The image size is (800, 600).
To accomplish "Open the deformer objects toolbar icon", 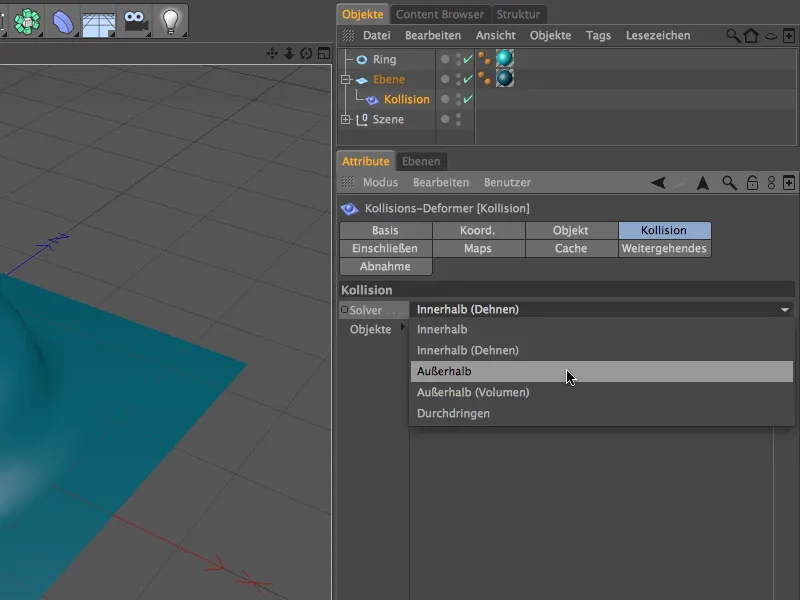I will coord(63,22).
